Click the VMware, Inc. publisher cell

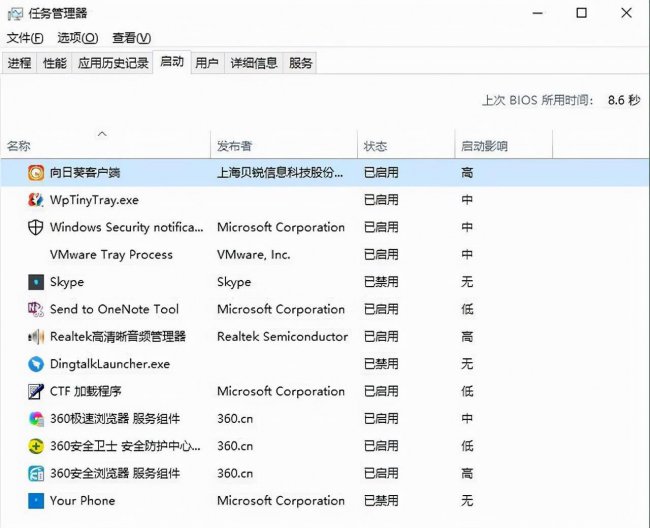254,254
